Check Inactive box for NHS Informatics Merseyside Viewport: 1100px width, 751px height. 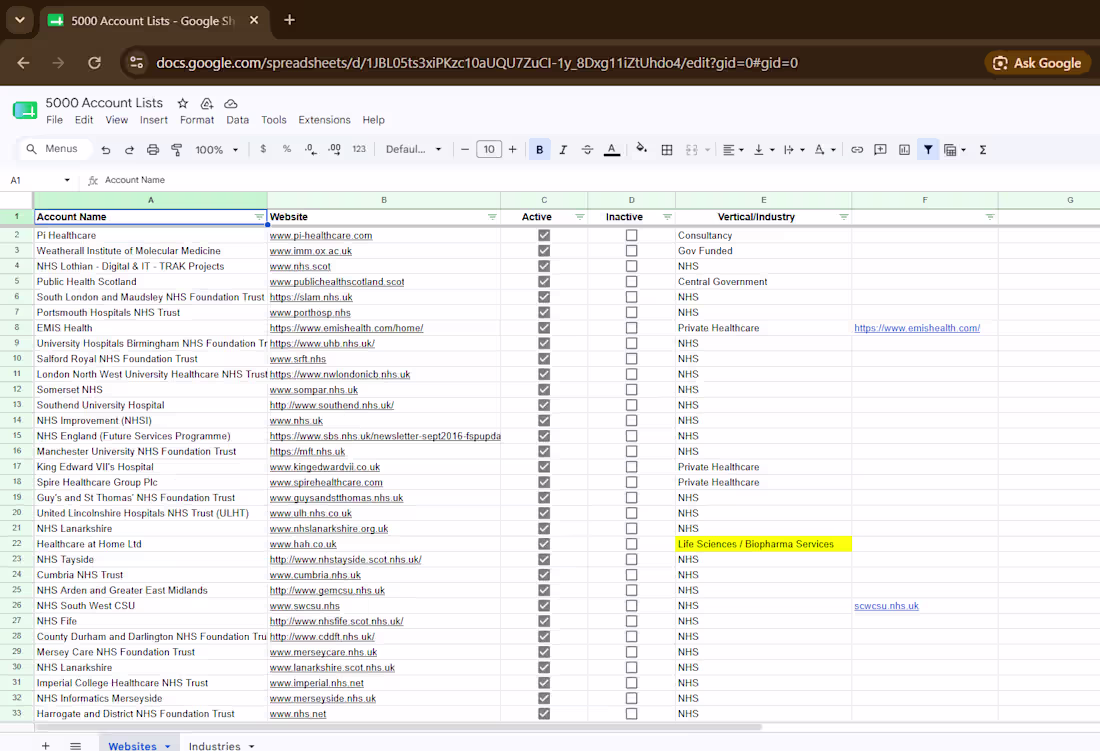[x=631, y=698]
